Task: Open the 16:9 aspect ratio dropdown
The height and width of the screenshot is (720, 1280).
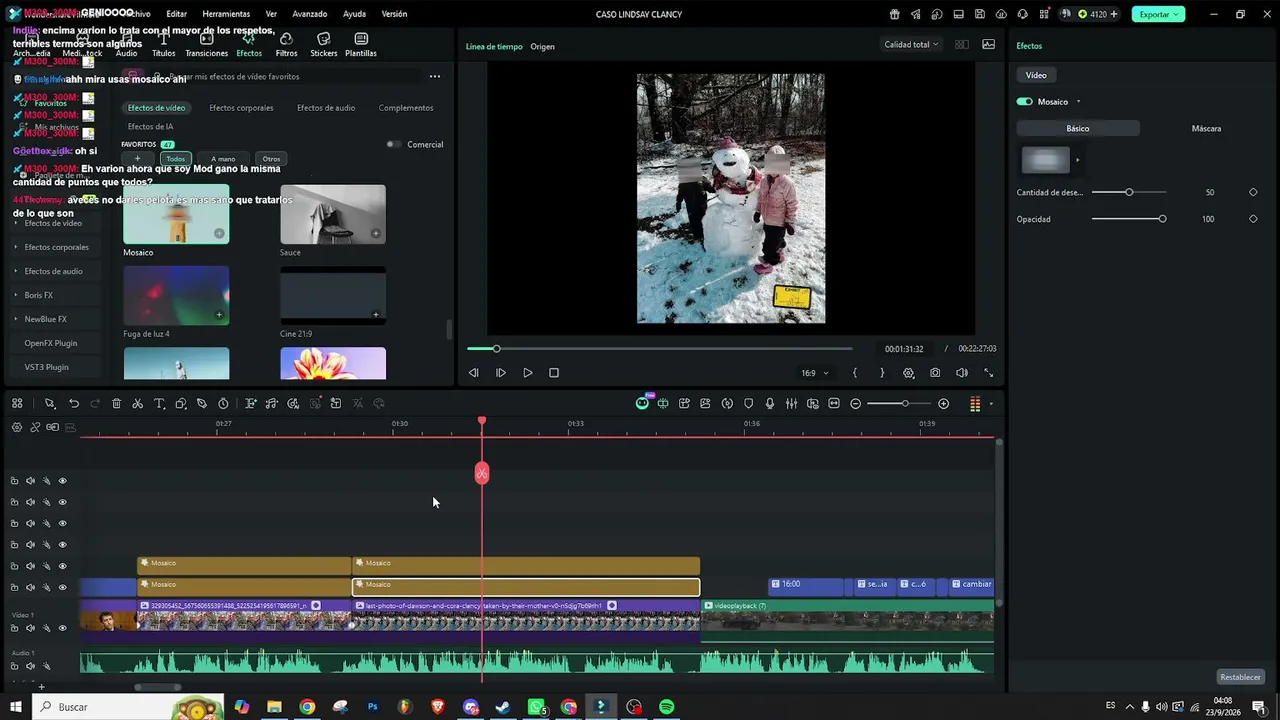Action: 814,373
